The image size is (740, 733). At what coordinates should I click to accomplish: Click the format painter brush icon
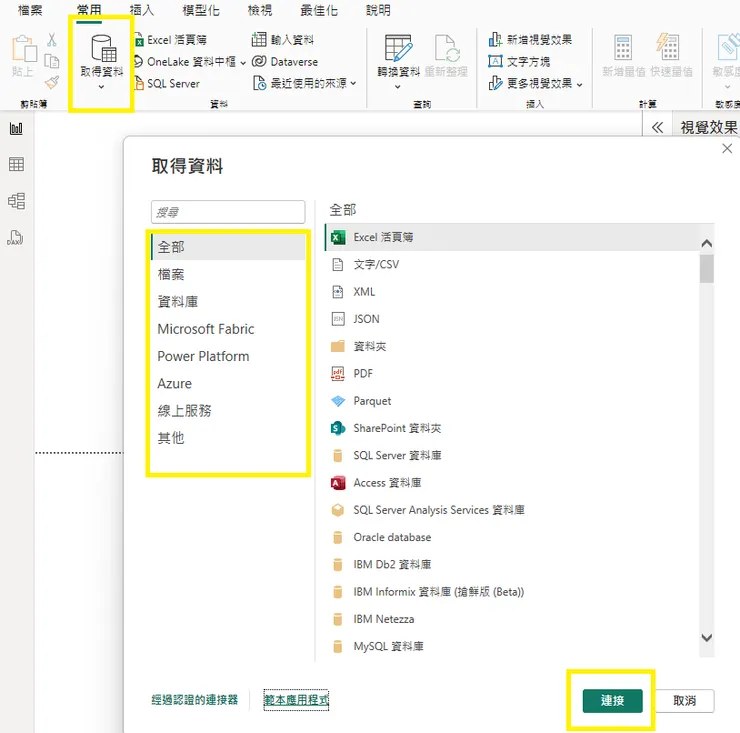click(52, 83)
